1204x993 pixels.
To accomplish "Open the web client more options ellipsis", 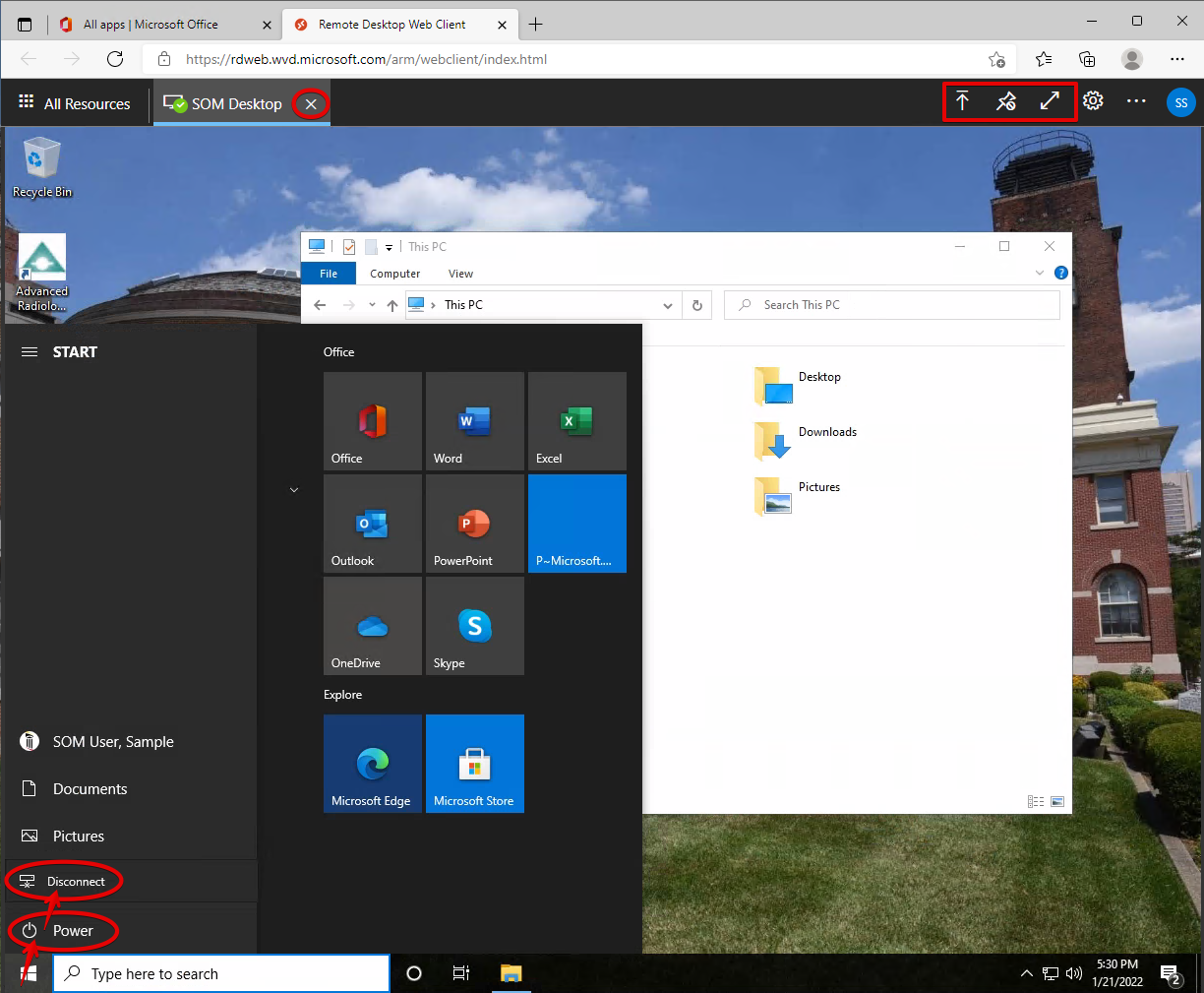I will (1136, 101).
